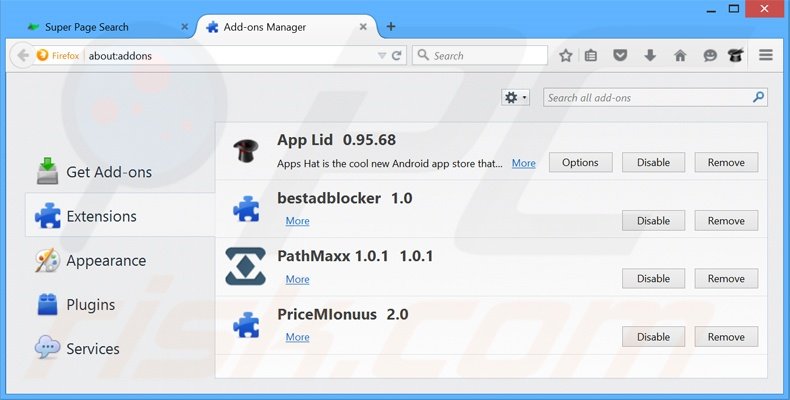Viewport: 790px width, 400px height.
Task: Open the Pocket icon in toolbar
Action: 620,55
